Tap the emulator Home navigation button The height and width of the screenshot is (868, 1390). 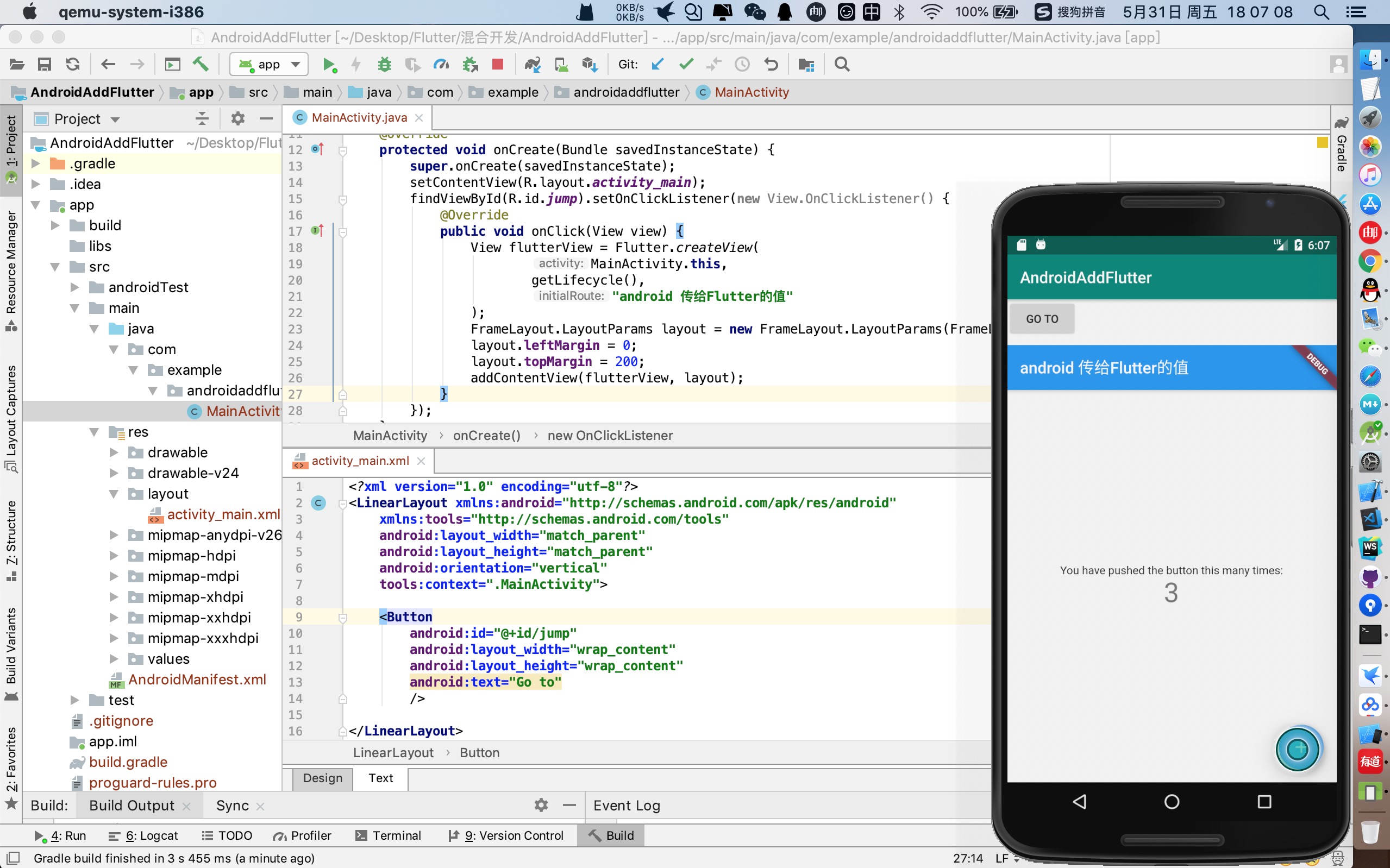click(1172, 801)
